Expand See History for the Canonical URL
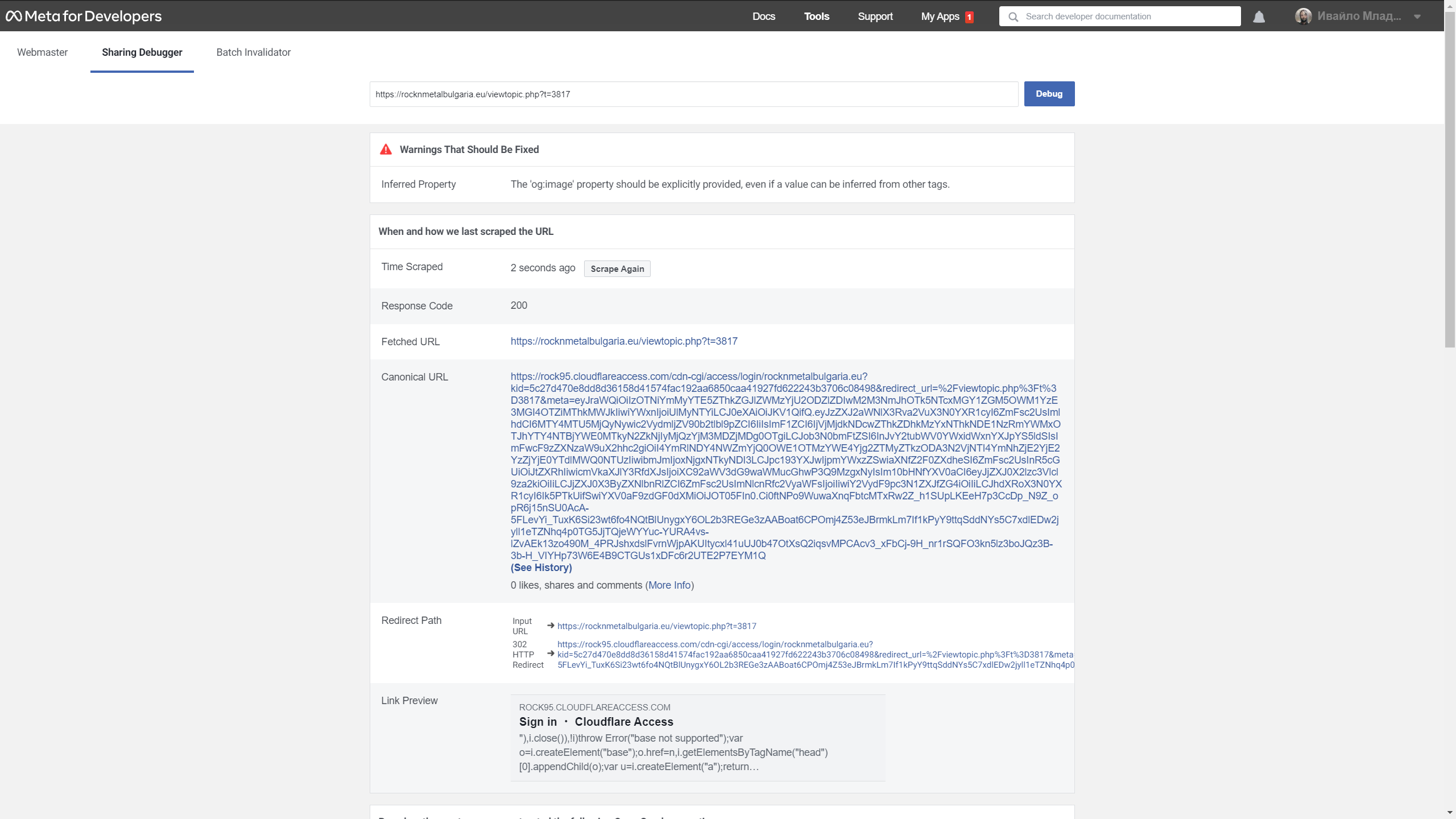Image resolution: width=1456 pixels, height=819 pixels. (x=540, y=567)
